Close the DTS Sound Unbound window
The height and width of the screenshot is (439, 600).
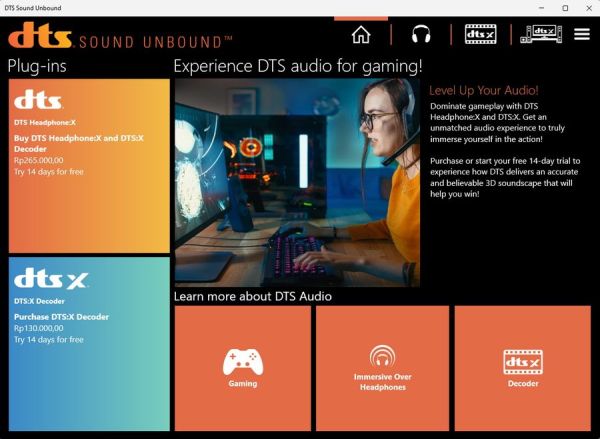pyautogui.click(x=589, y=8)
